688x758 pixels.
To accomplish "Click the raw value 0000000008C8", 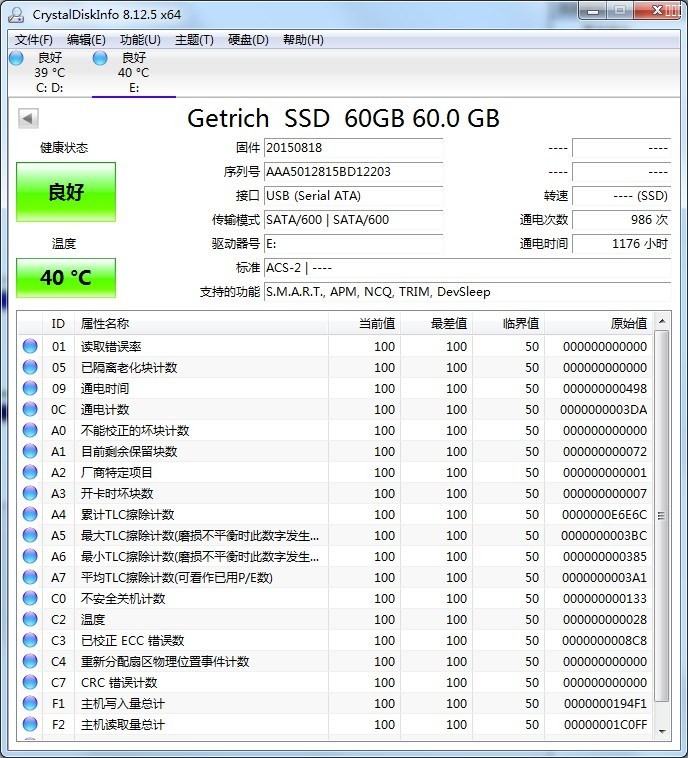I will [604, 641].
